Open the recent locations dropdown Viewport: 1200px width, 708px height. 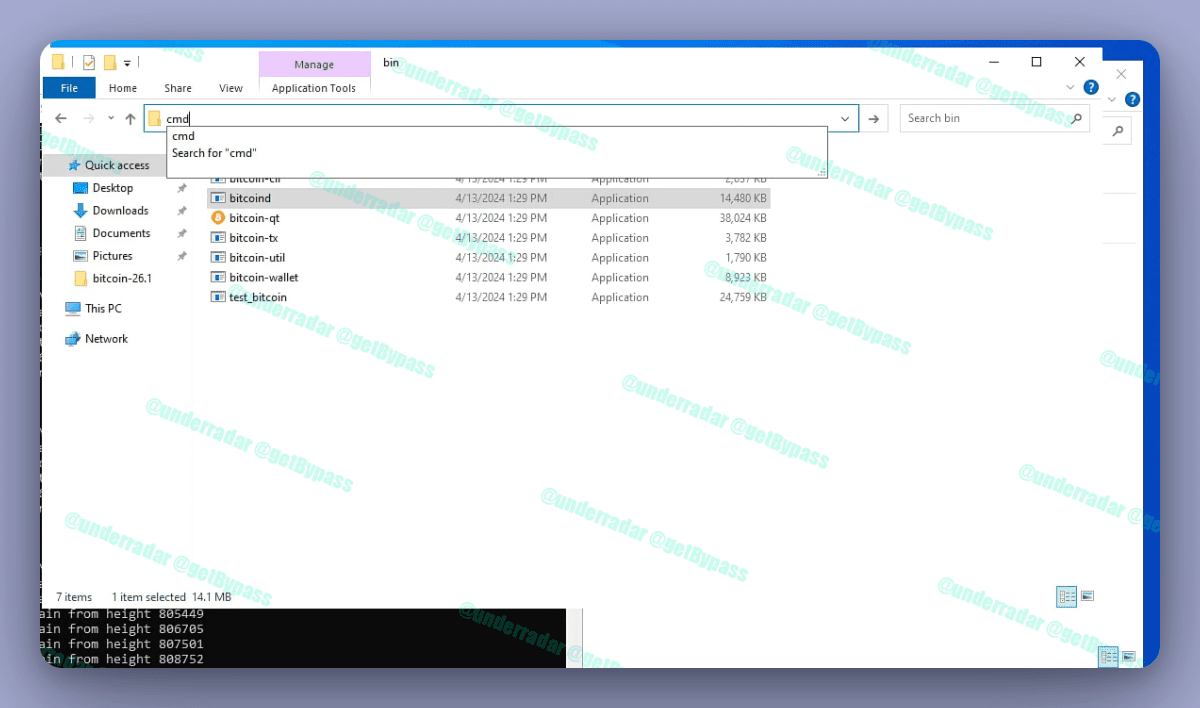click(x=110, y=119)
